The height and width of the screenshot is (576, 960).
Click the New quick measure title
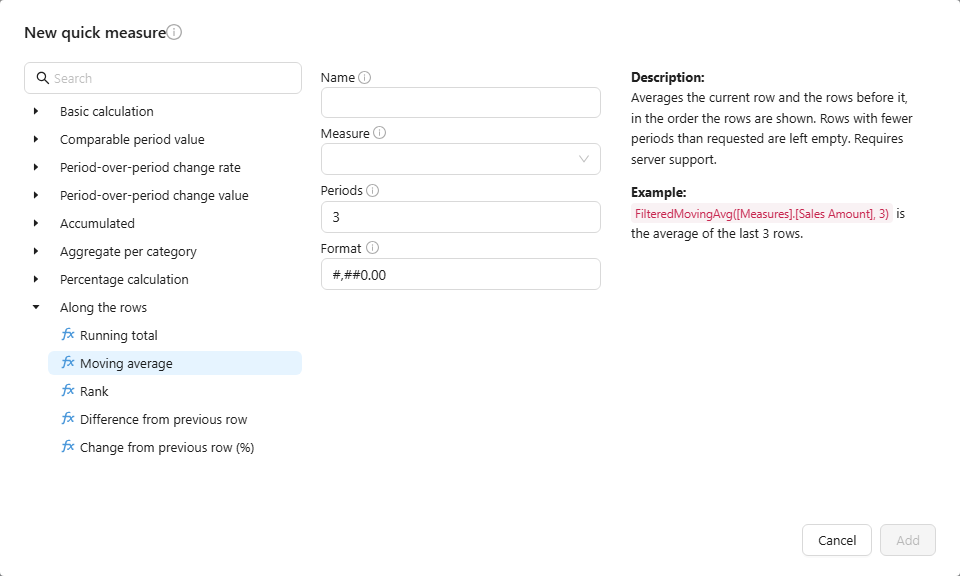pos(95,32)
